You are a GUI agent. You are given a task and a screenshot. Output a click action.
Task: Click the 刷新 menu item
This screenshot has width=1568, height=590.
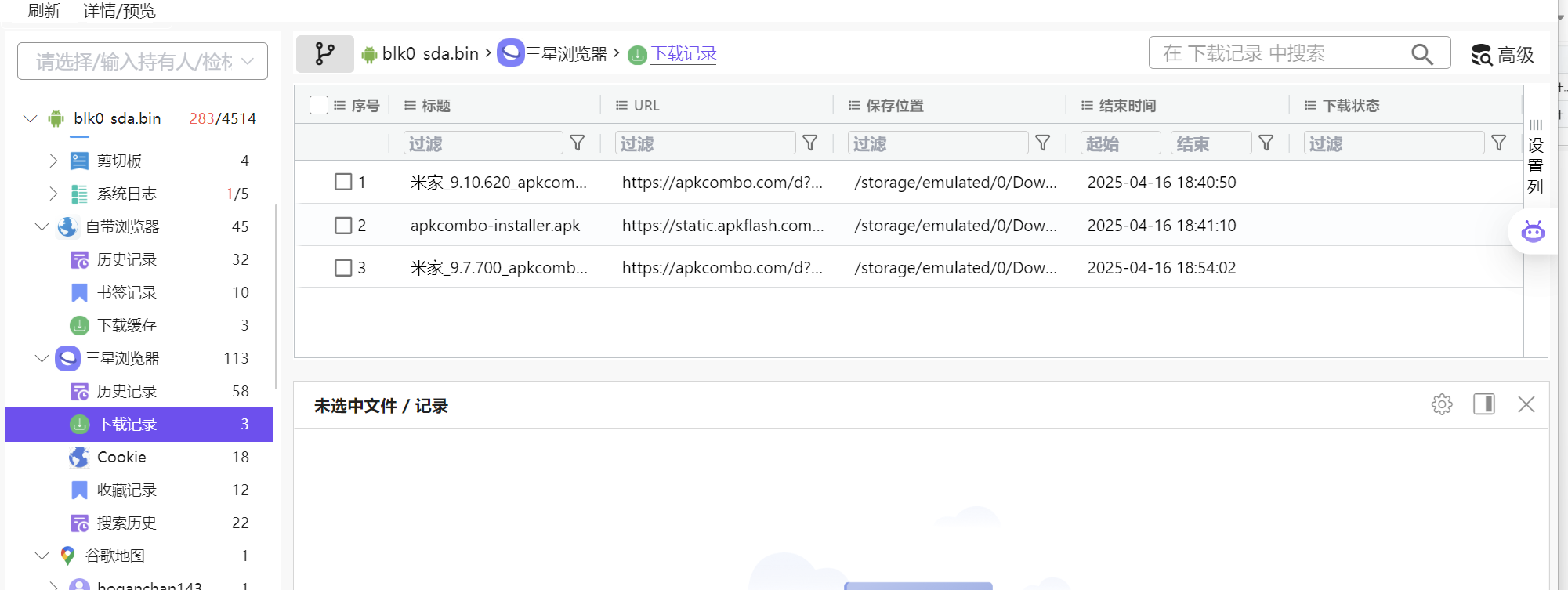(x=44, y=11)
